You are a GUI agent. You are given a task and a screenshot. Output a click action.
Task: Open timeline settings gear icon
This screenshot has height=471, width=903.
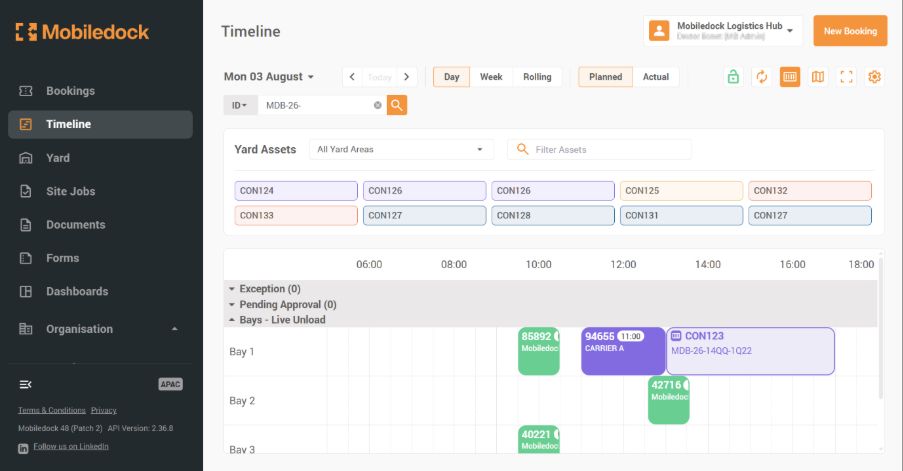pyautogui.click(x=874, y=77)
